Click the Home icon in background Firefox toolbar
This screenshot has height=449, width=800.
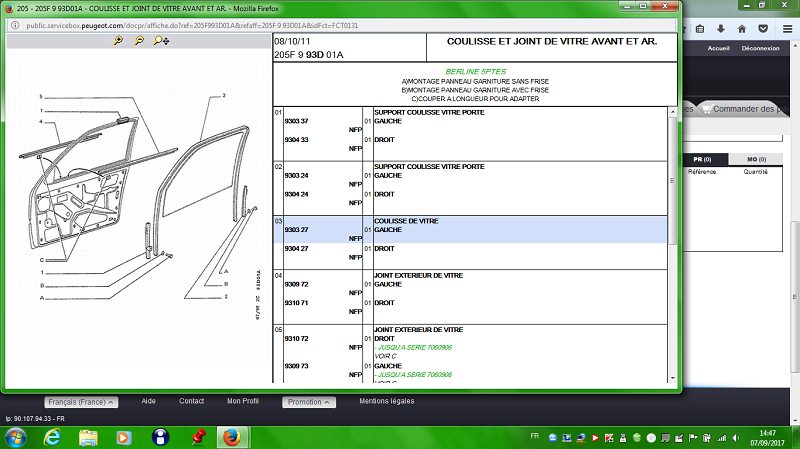coord(742,29)
